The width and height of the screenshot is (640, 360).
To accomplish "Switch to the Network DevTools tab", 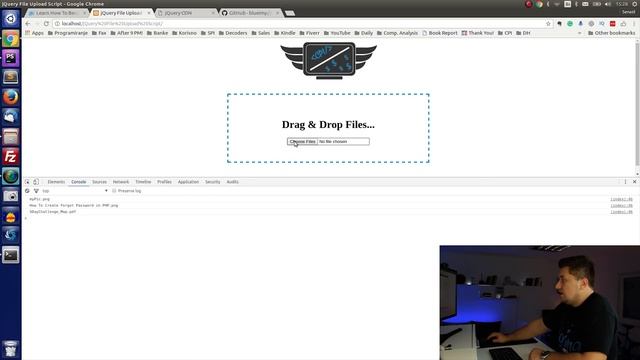I will [121, 182].
